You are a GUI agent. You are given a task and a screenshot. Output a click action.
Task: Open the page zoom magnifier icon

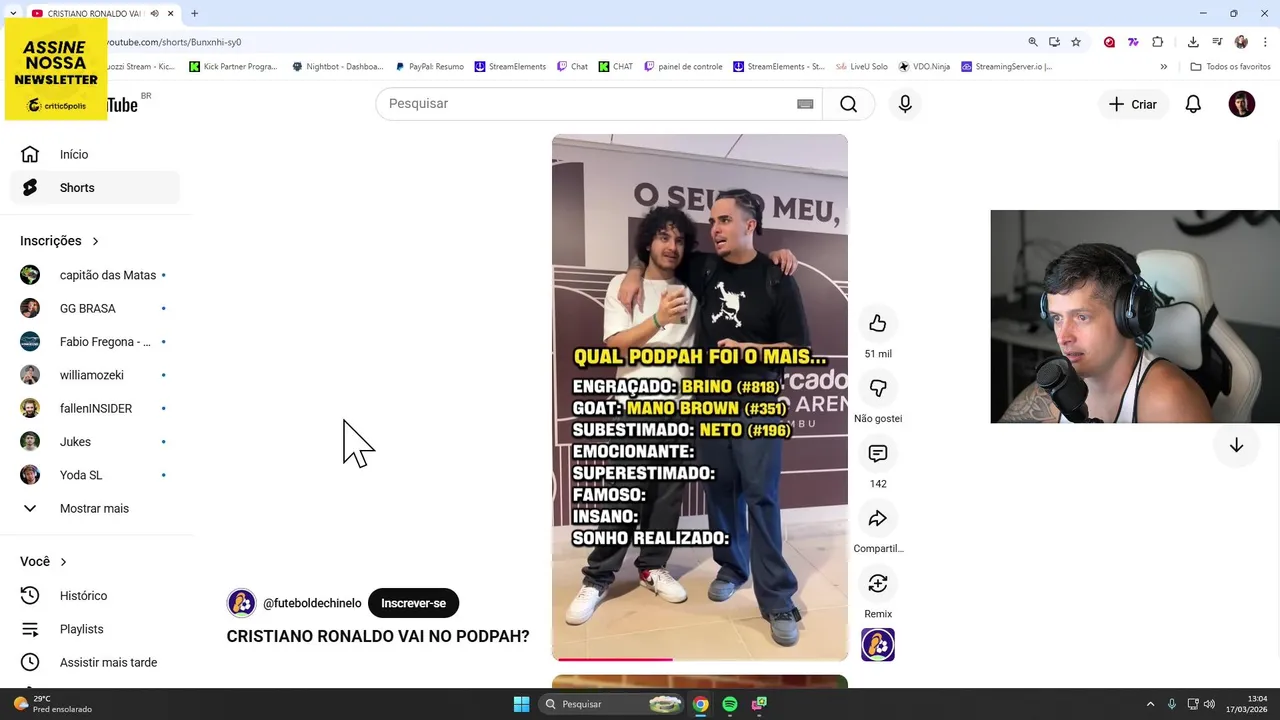[x=1033, y=42]
